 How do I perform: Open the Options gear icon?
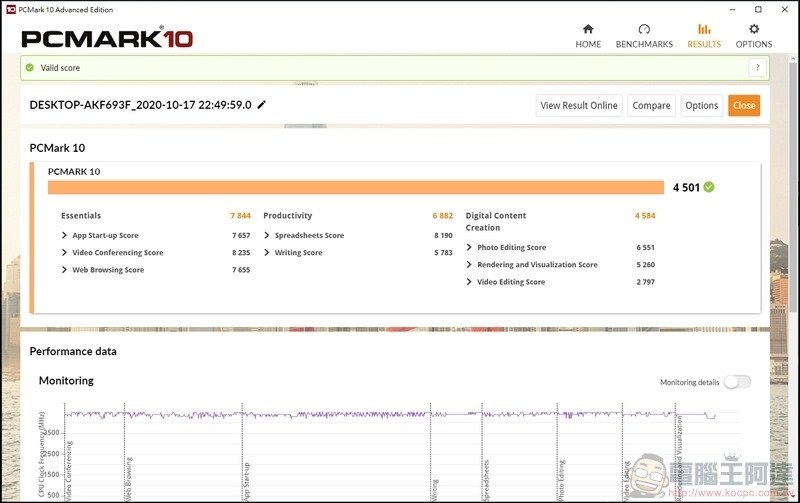pyautogui.click(x=754, y=29)
